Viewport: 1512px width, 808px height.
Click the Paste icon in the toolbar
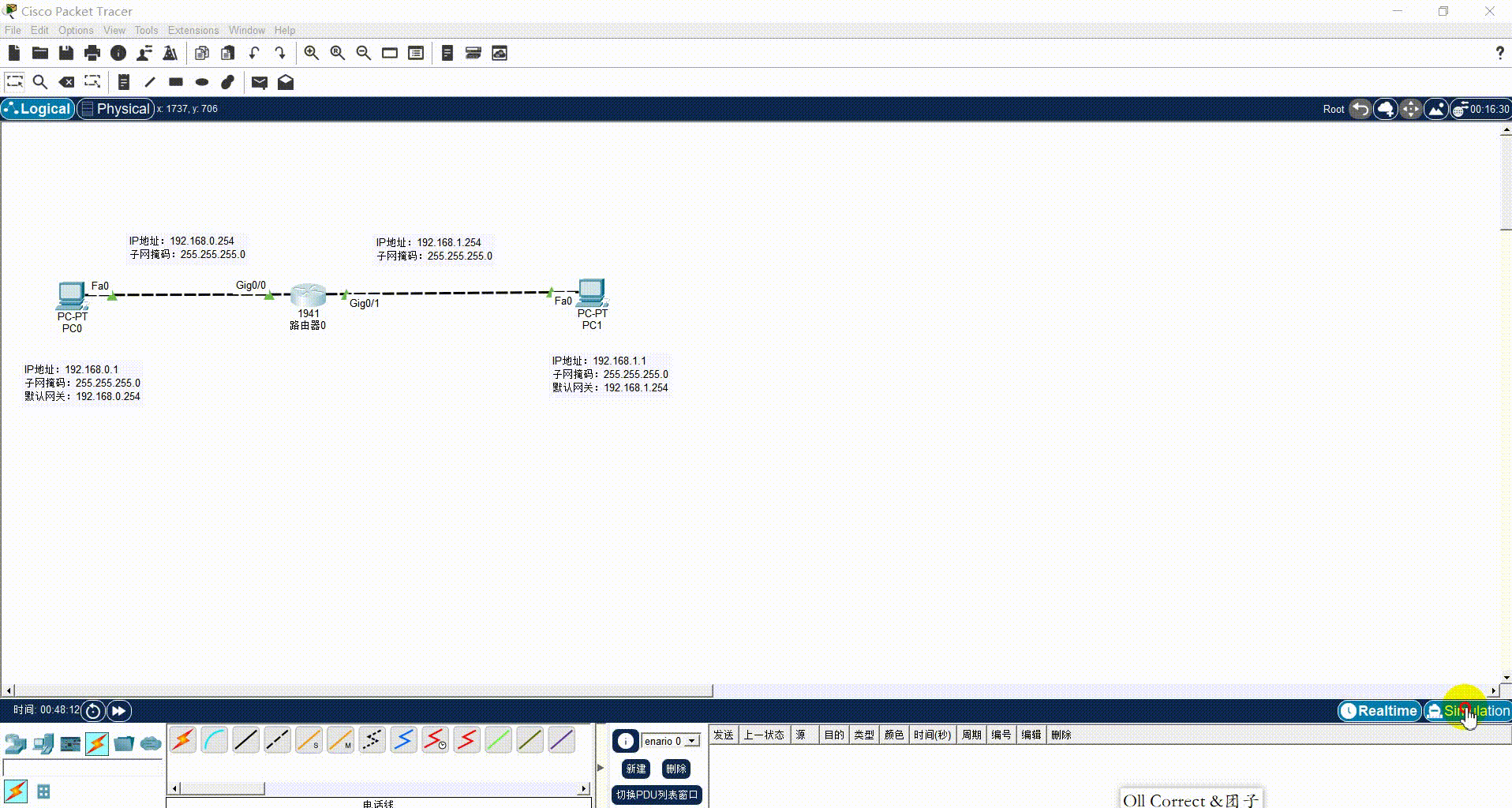[228, 53]
